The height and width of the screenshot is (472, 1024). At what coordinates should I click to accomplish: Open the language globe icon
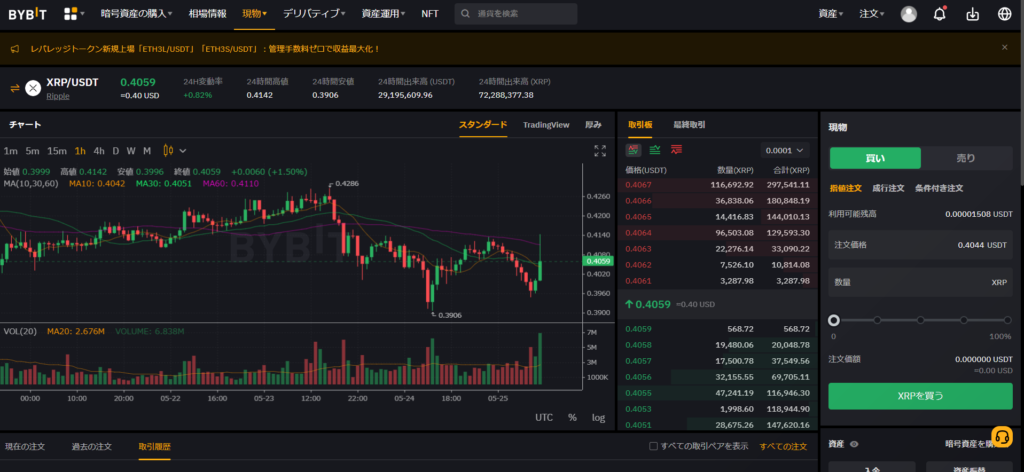click(1004, 14)
